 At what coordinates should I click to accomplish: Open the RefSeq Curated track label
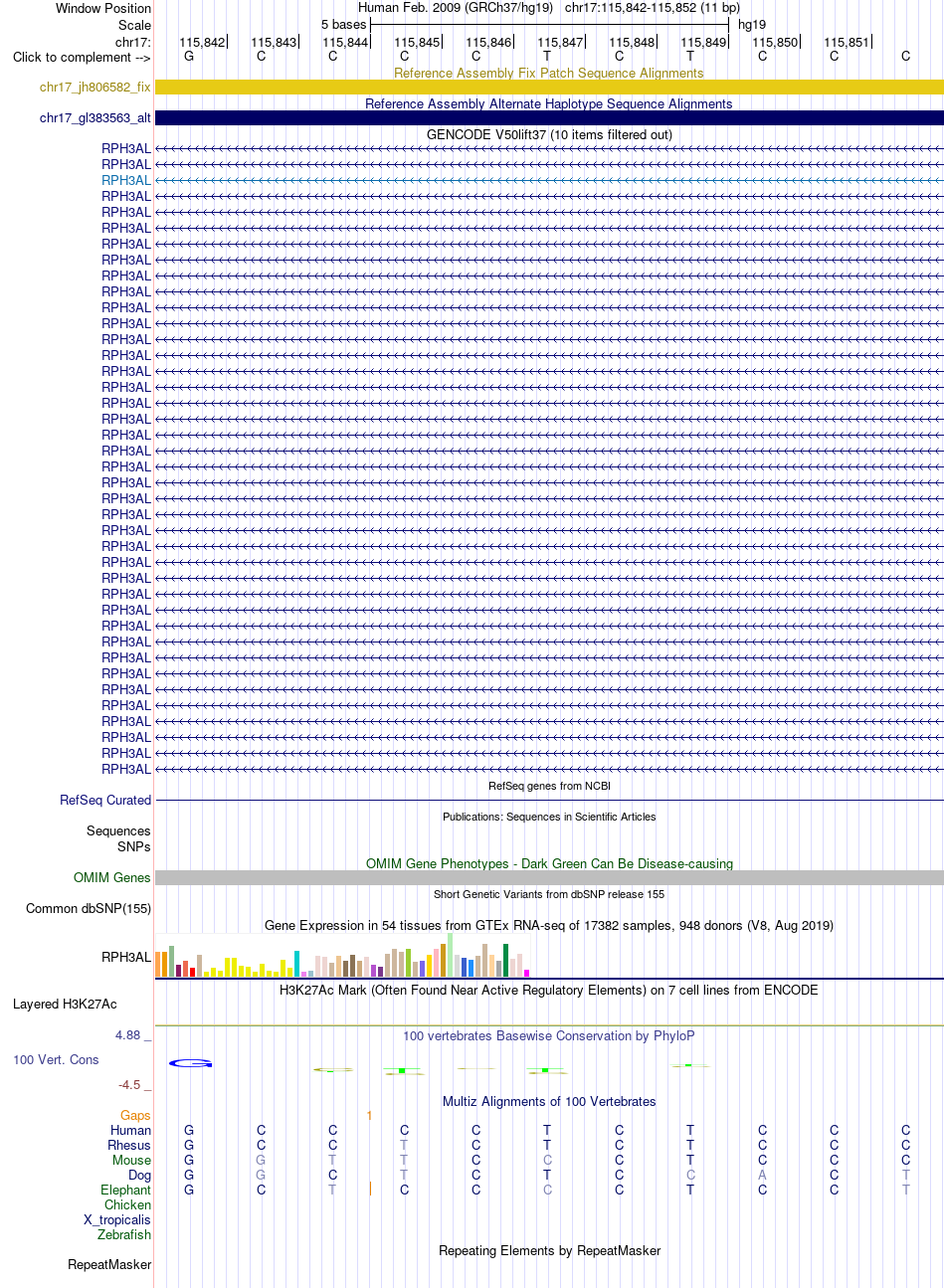click(x=105, y=800)
